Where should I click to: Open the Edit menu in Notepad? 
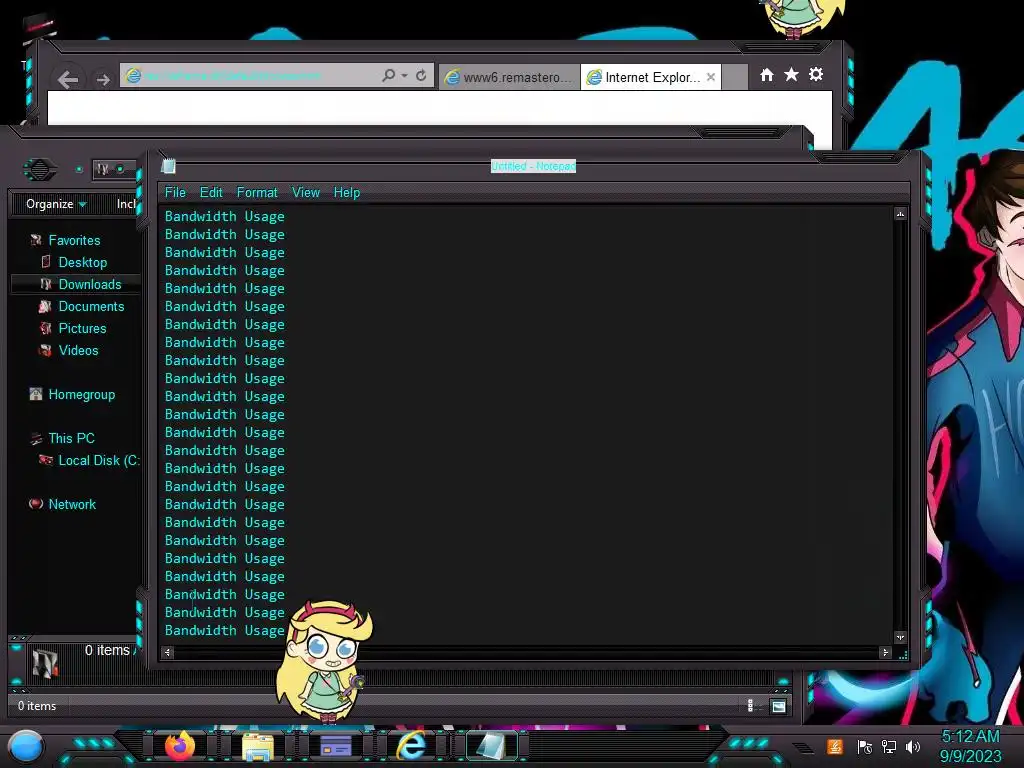tap(211, 193)
